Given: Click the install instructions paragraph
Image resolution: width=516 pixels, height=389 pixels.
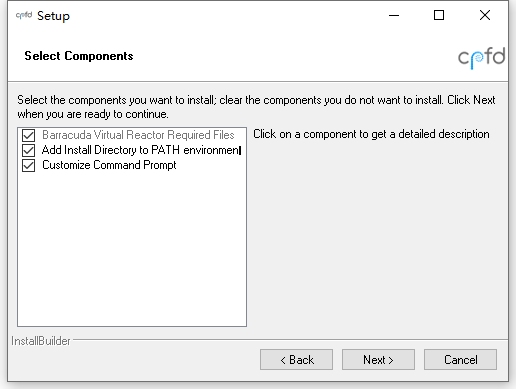Looking at the screenshot, I should point(256,107).
